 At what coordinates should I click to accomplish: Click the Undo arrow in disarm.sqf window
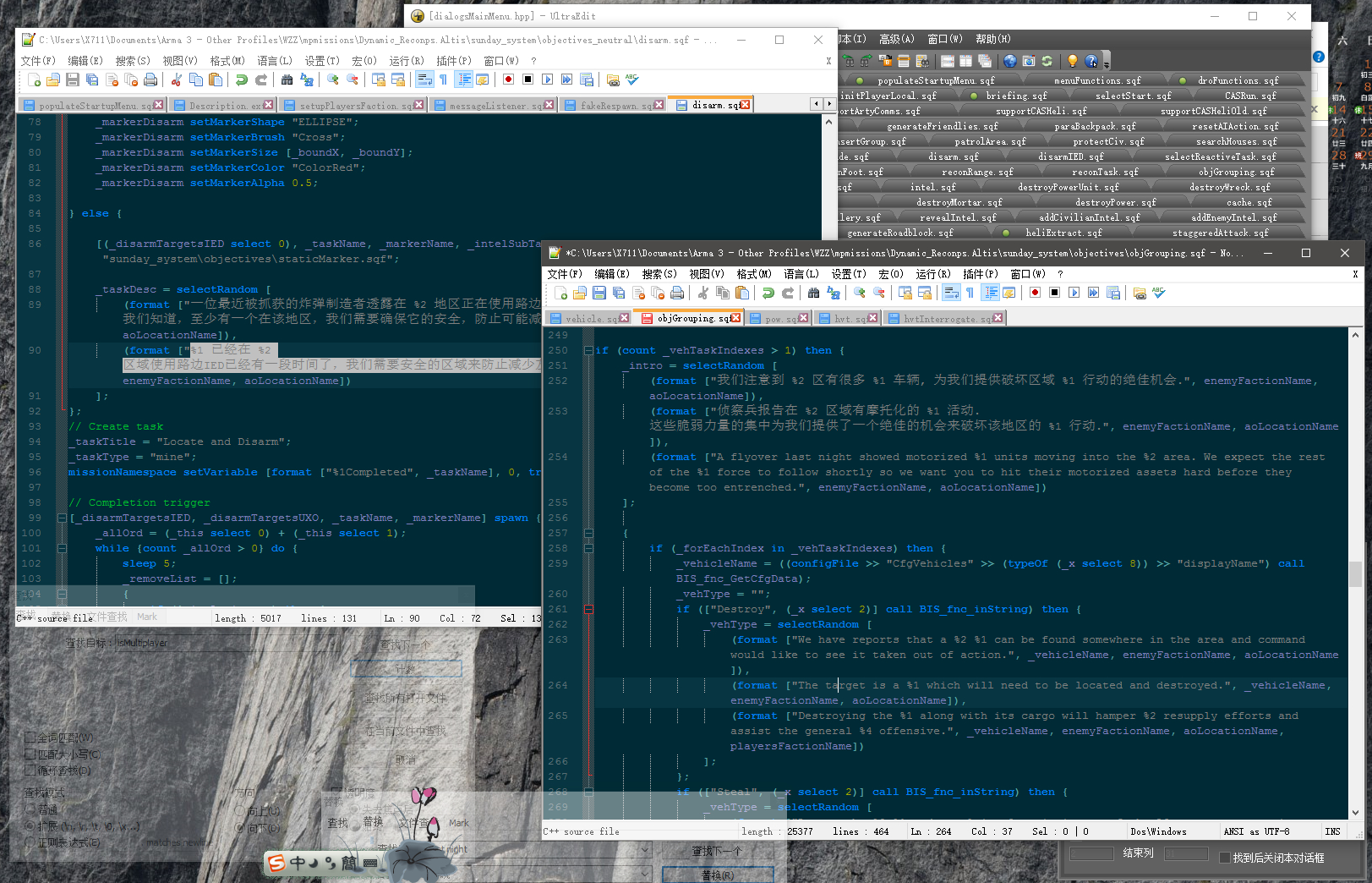click(x=242, y=80)
